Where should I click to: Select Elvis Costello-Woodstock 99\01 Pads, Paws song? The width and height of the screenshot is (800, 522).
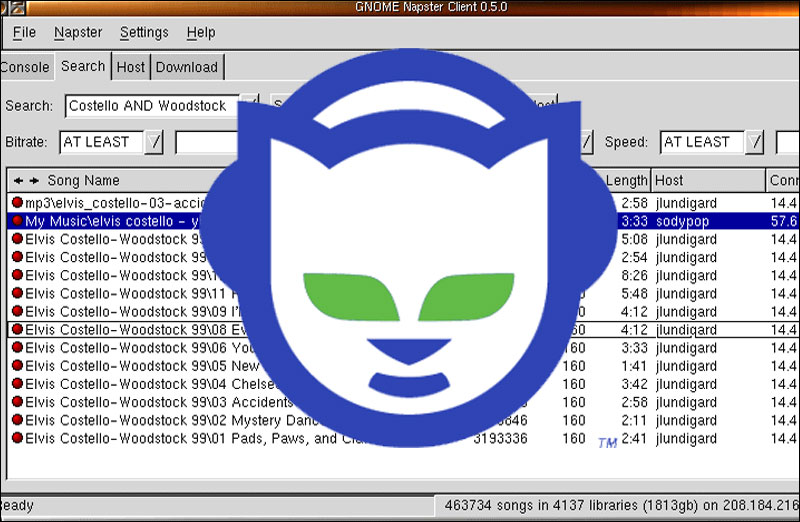click(404, 438)
